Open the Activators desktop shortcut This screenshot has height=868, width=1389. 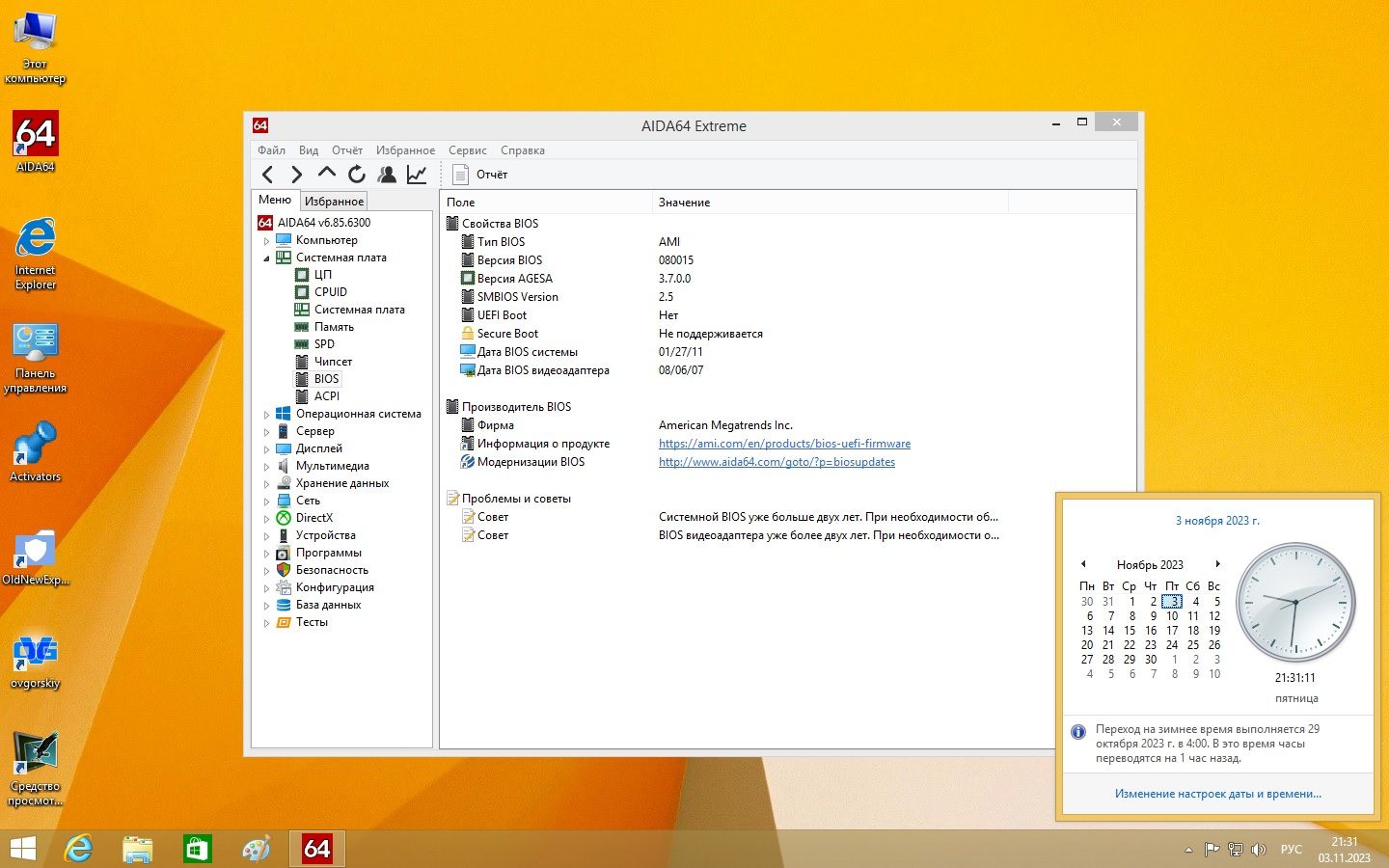point(36,451)
